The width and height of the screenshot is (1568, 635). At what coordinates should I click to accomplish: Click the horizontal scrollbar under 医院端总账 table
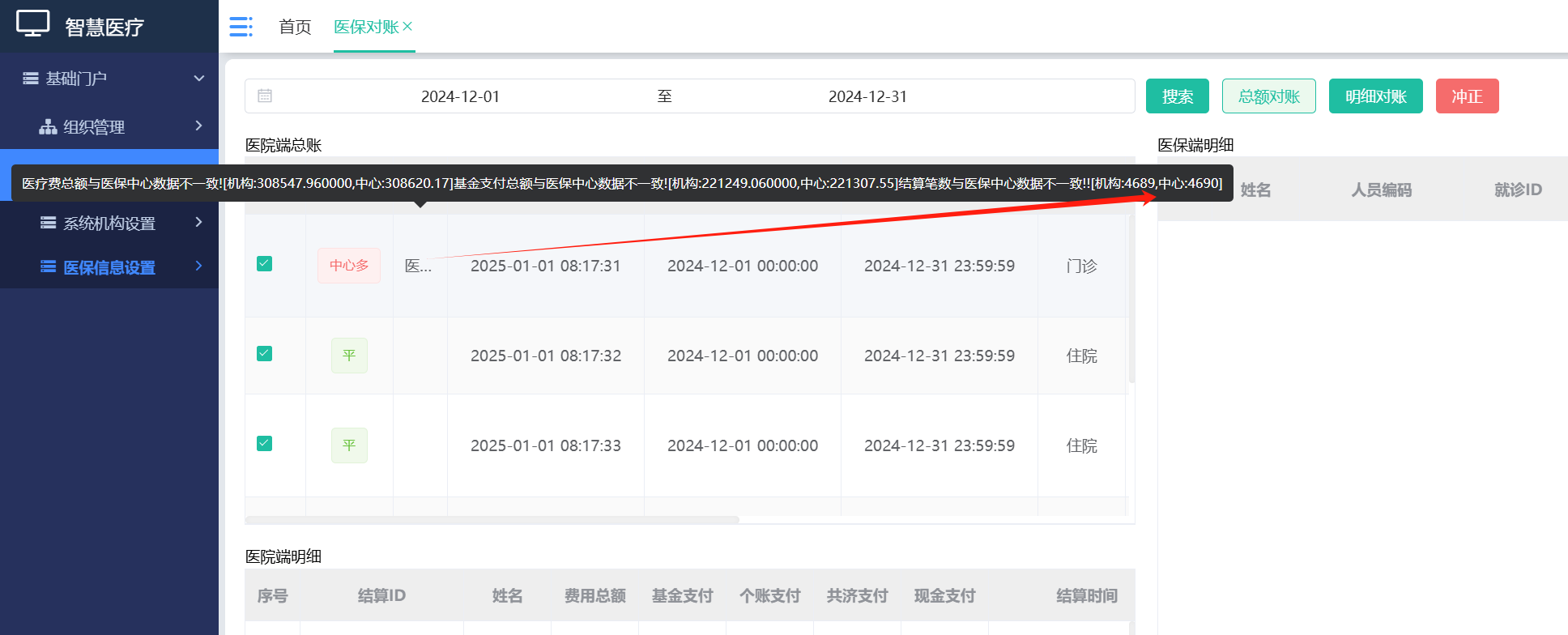point(492,520)
